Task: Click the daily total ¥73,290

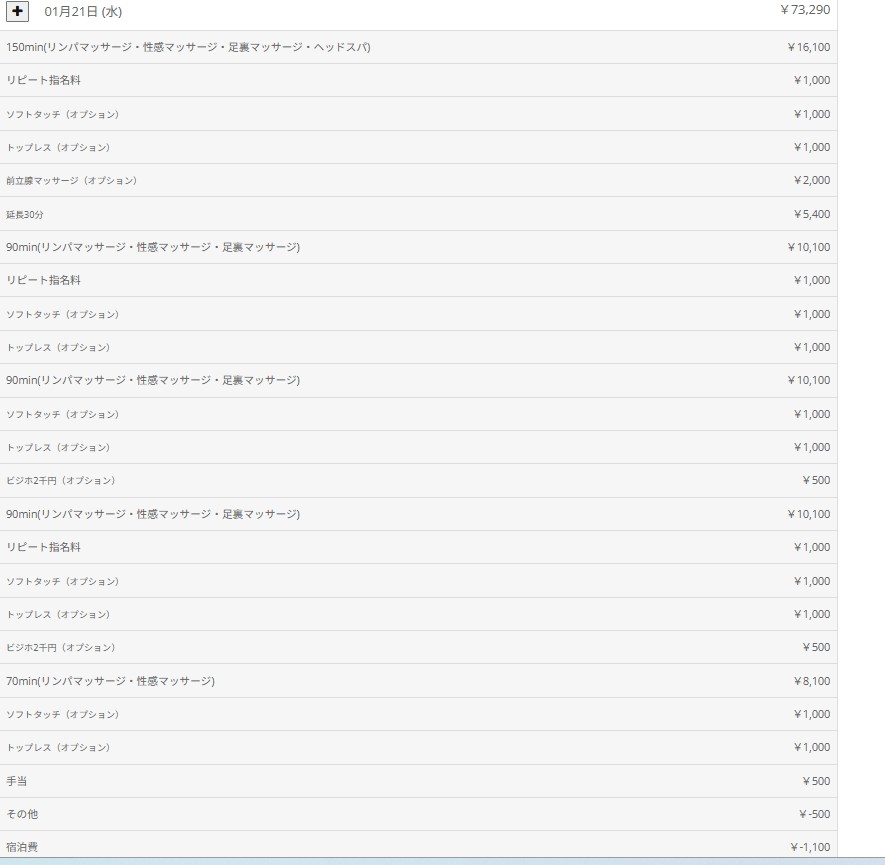Action: [x=804, y=11]
